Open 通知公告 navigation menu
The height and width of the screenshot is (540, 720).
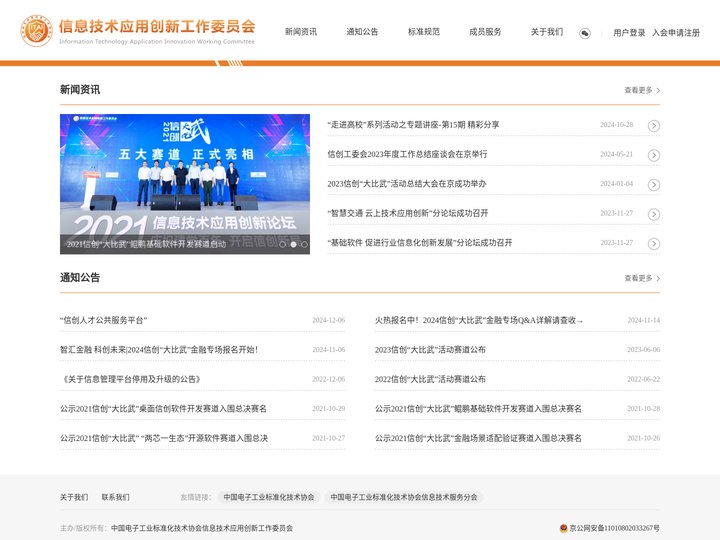click(362, 32)
